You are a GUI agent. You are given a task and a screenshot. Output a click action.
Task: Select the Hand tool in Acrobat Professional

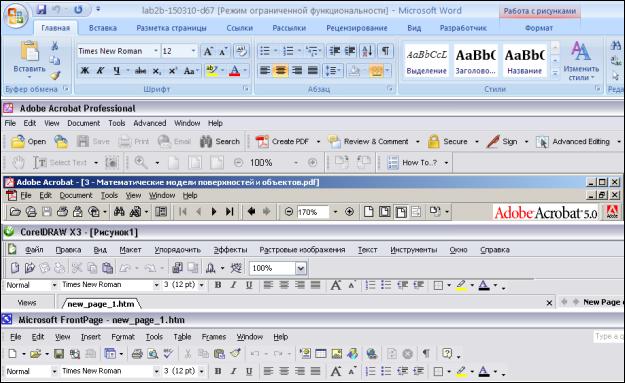click(18, 163)
